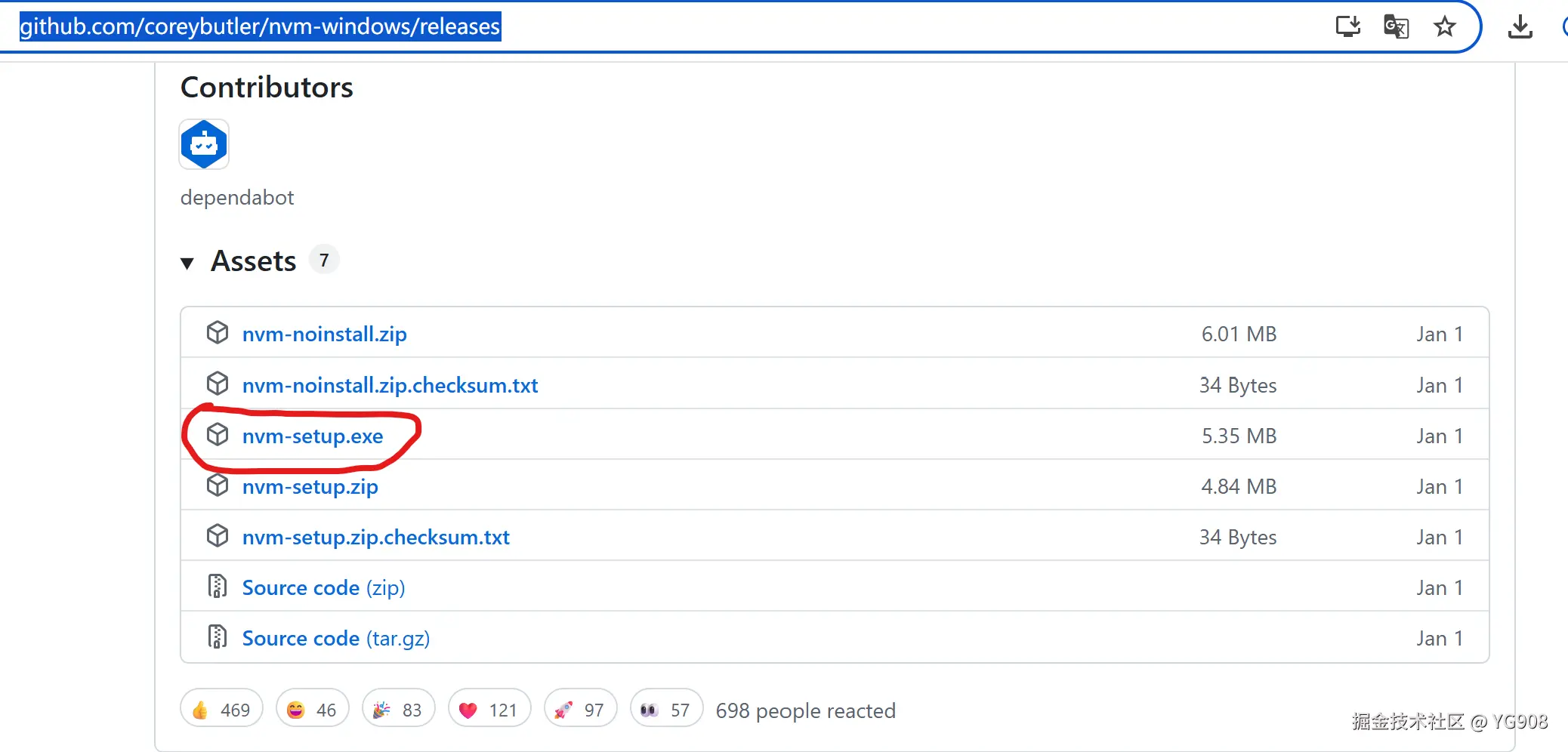Download Source code (zip)

[x=323, y=587]
